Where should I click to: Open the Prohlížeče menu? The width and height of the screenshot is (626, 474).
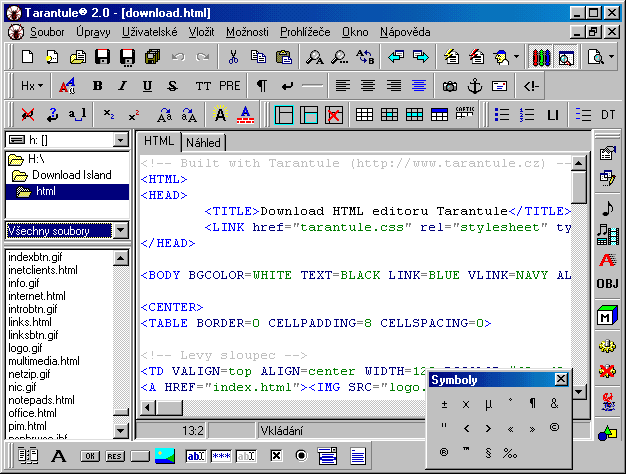305,32
